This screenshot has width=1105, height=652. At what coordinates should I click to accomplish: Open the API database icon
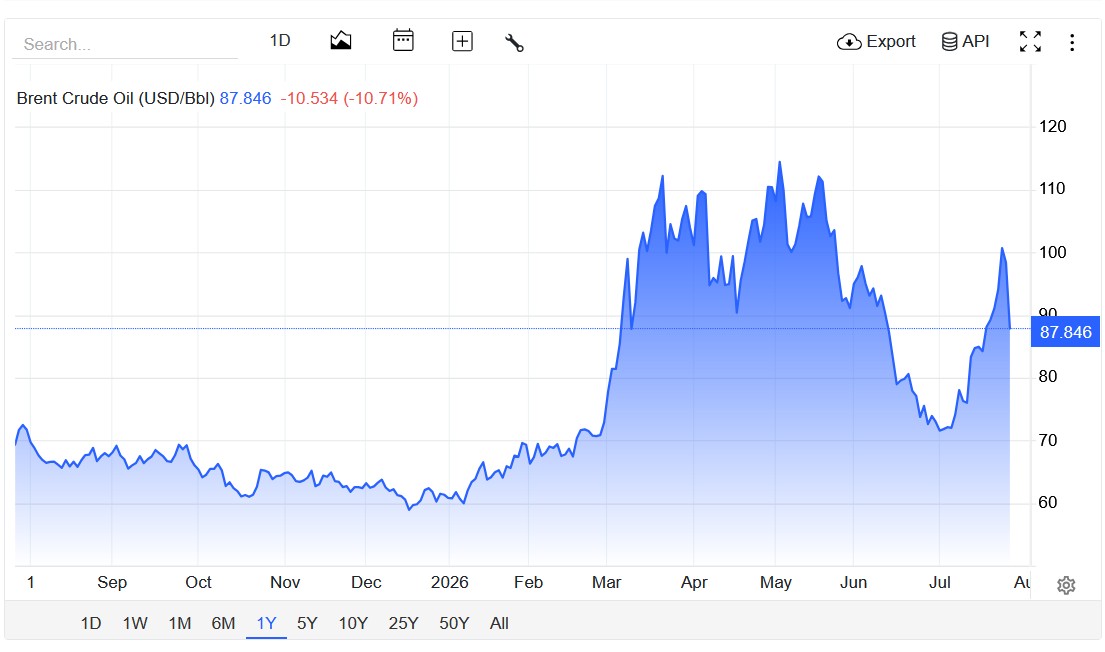coord(965,42)
